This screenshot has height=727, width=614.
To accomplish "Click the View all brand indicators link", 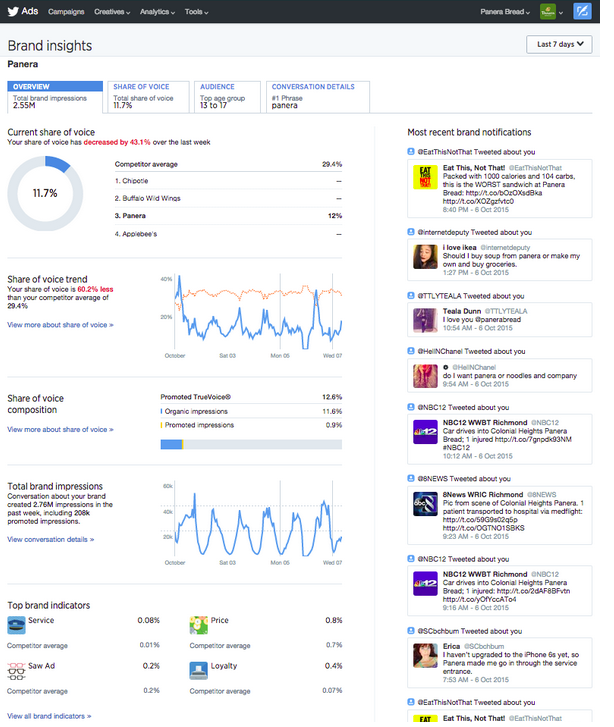I will (x=49, y=716).
